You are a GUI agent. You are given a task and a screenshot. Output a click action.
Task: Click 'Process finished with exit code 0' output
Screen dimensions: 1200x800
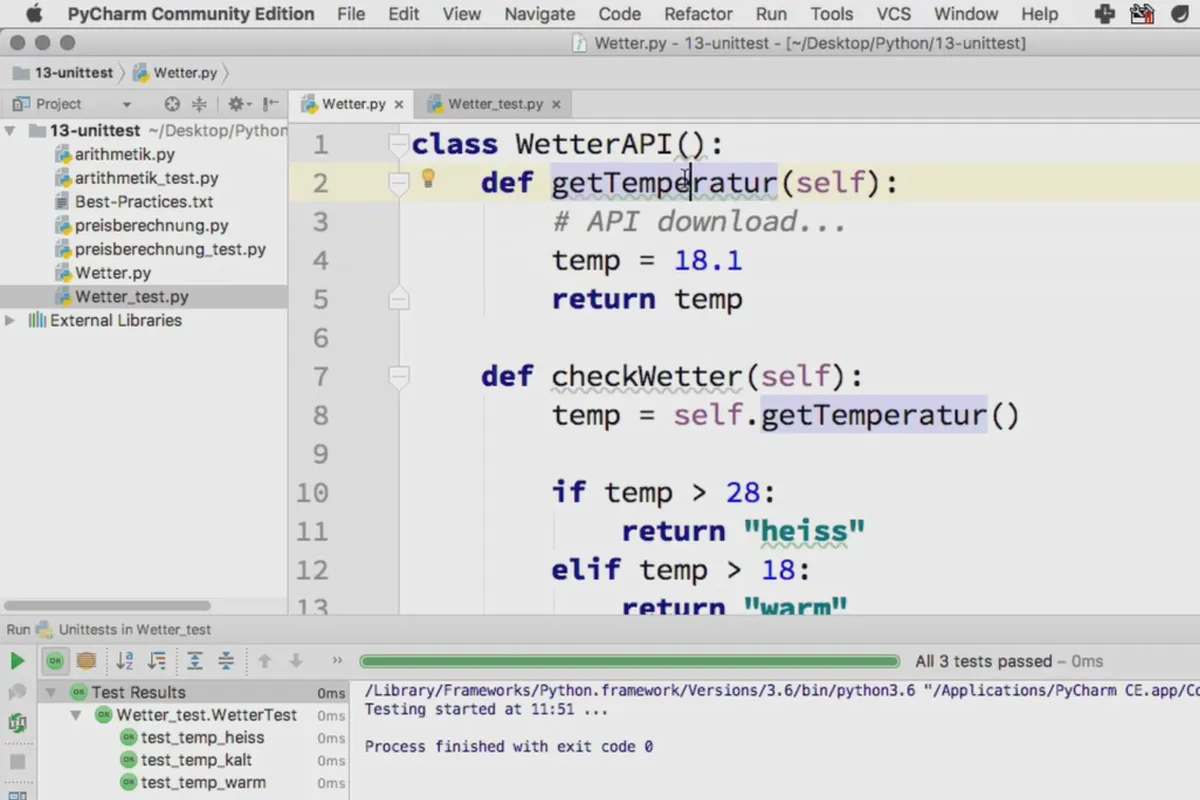pos(509,746)
